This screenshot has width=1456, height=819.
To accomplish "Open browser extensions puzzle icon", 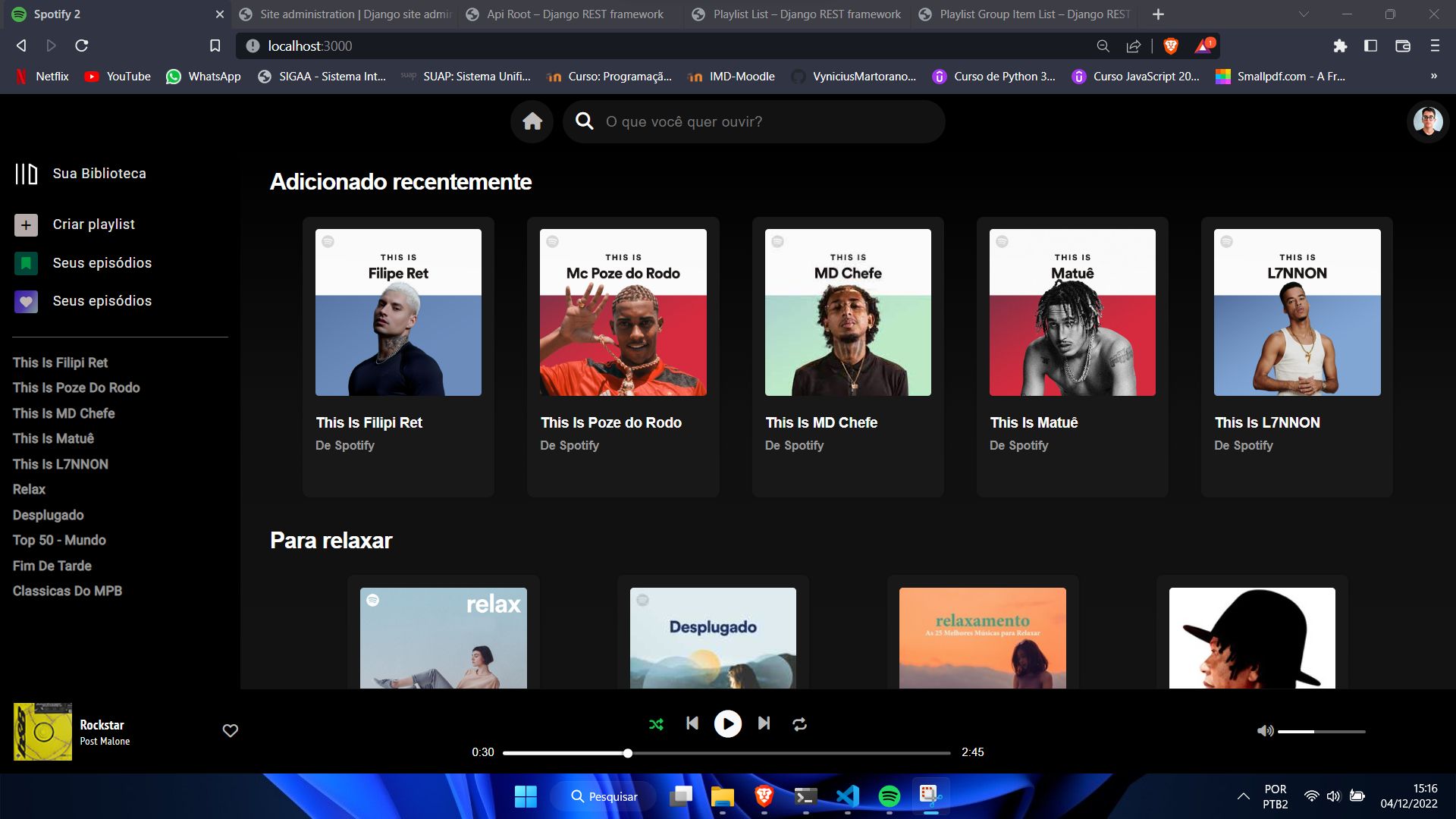I will [x=1340, y=46].
